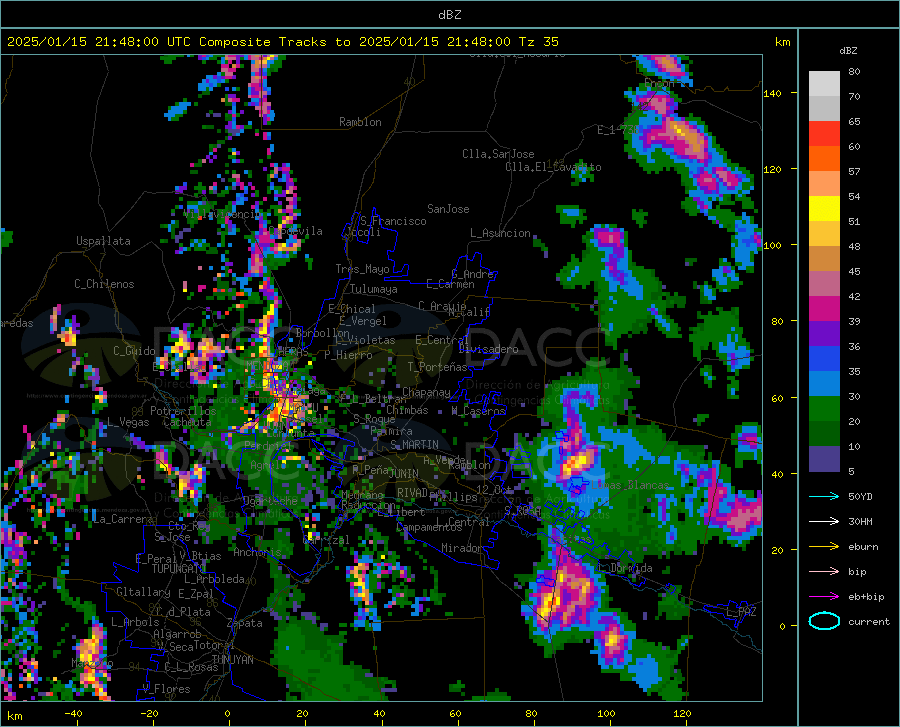Click the red 65 dBZ legend swatch
The height and width of the screenshot is (727, 900).
(x=824, y=134)
